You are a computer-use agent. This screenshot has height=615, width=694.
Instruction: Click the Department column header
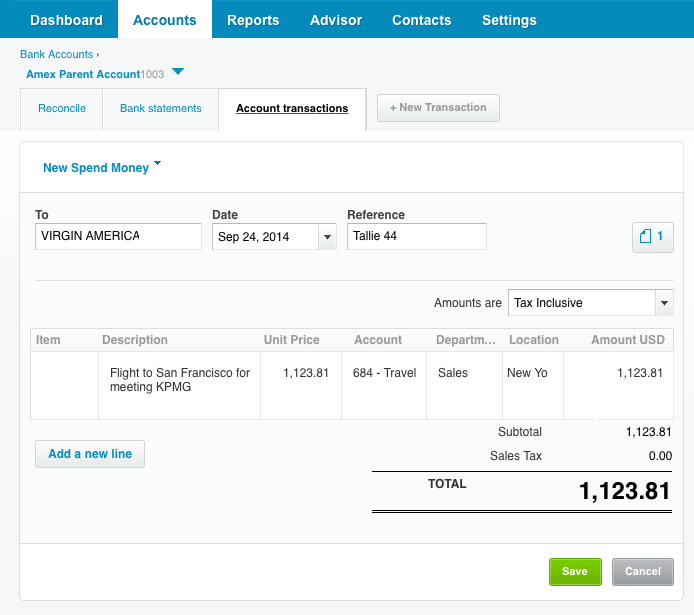click(x=466, y=340)
